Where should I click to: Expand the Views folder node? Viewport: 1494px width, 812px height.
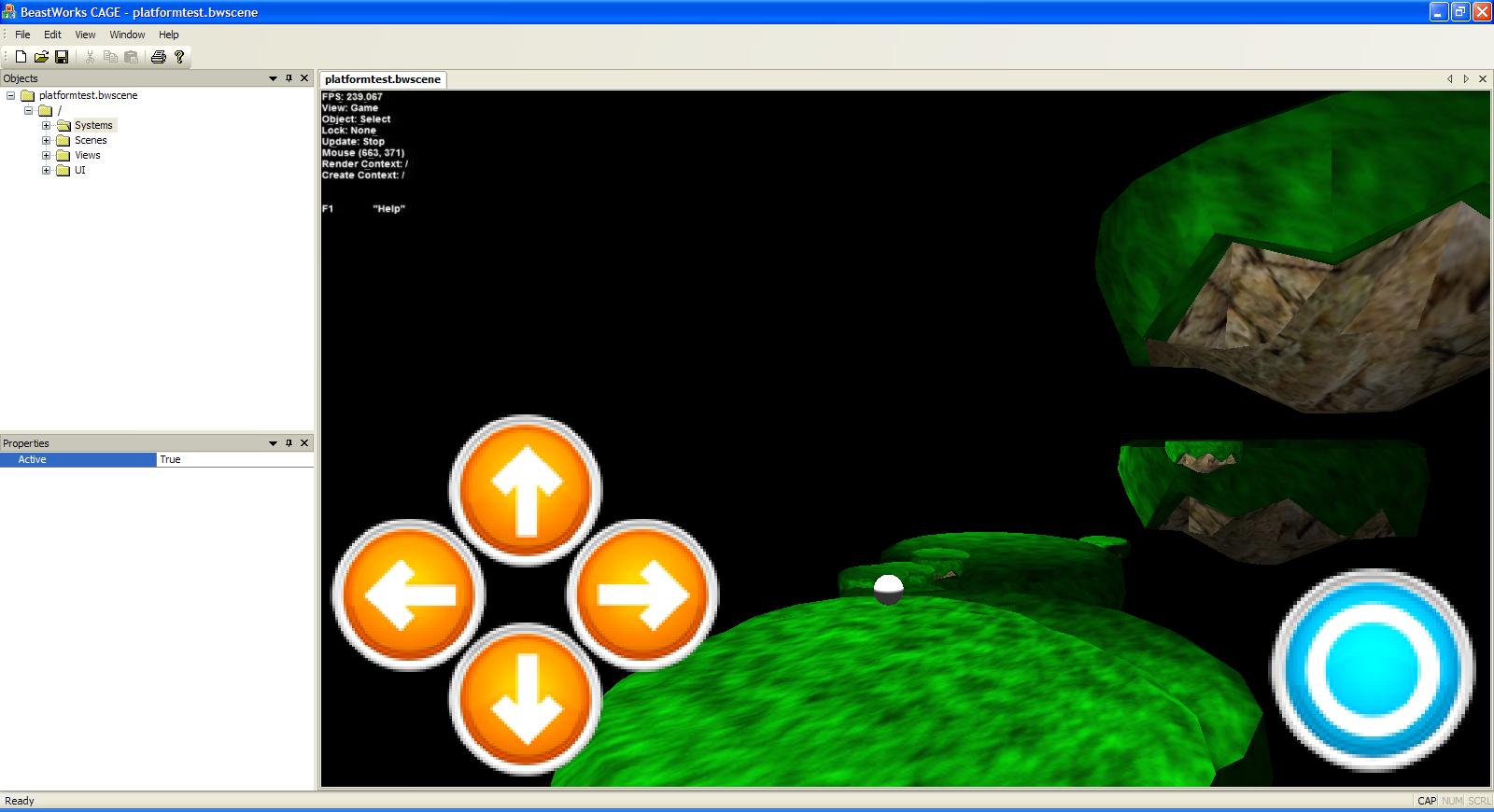[46, 155]
